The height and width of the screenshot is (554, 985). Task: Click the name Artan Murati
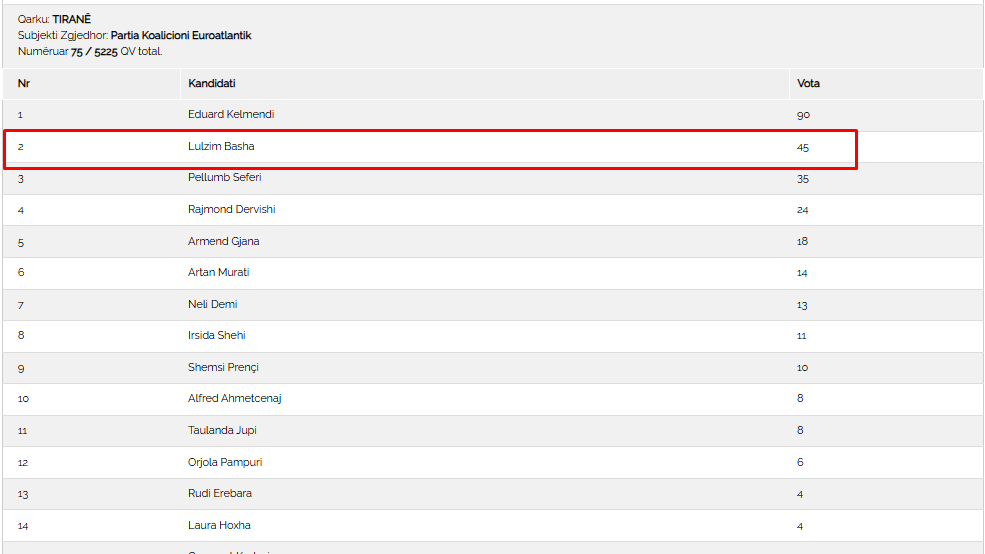pos(219,272)
